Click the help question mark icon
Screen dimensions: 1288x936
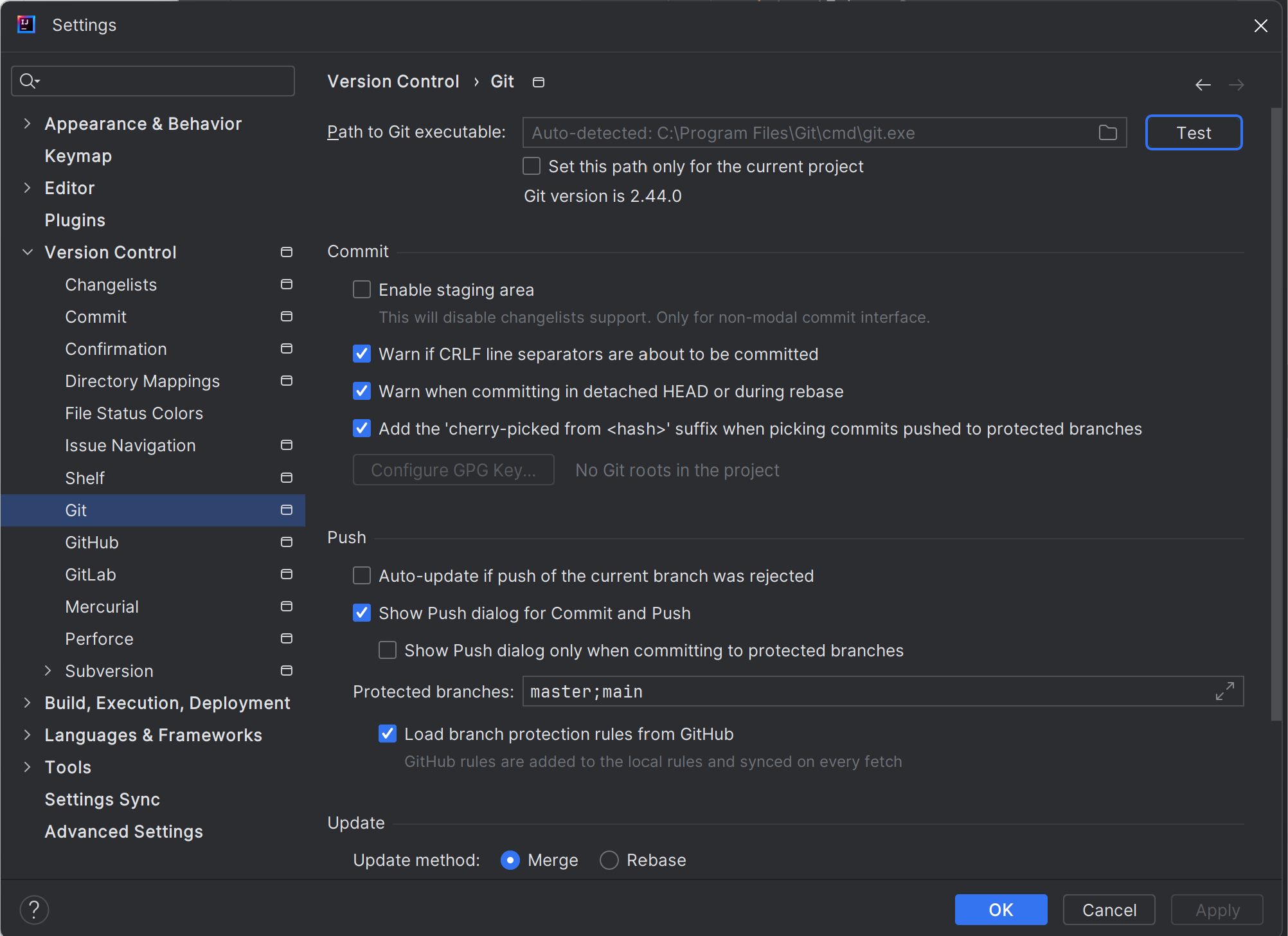coord(34,910)
